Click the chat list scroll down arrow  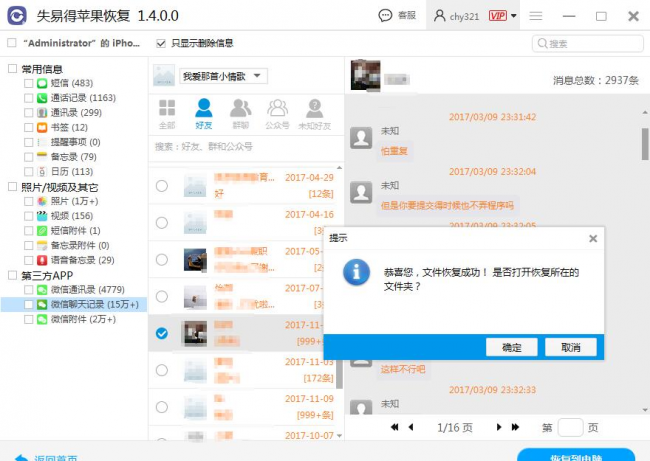340,435
